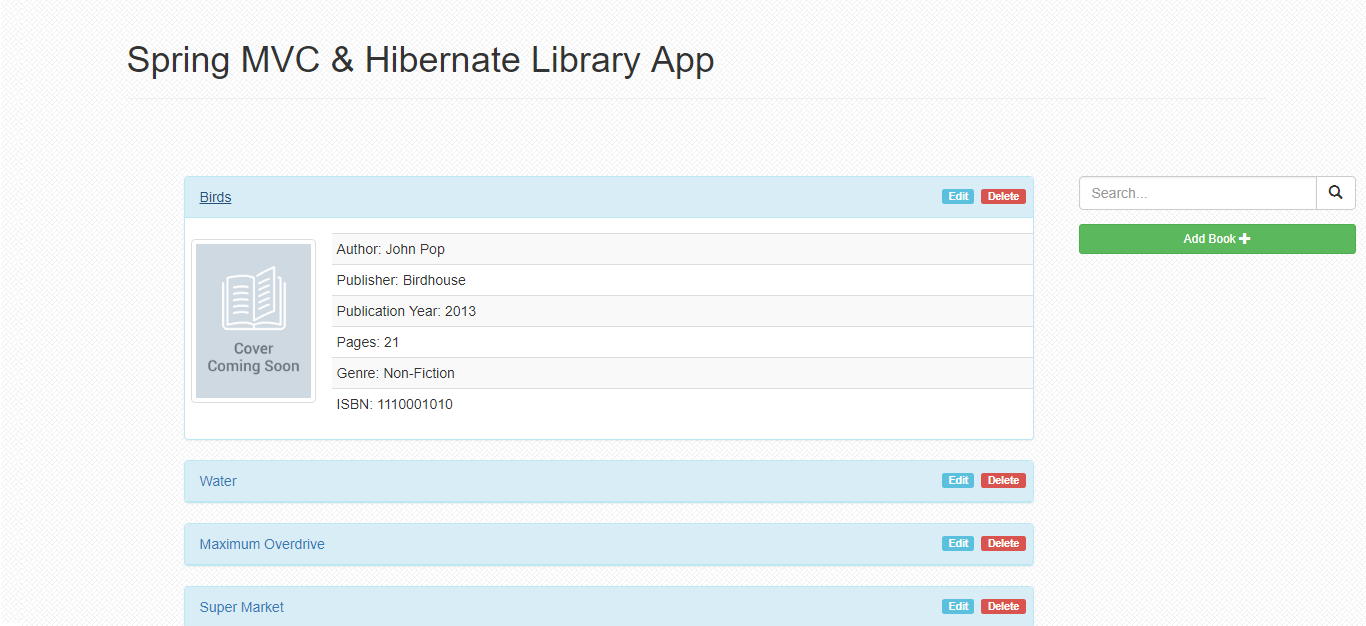Delete the Maximum Overdrive book
1366x626 pixels.
pyautogui.click(x=1002, y=543)
